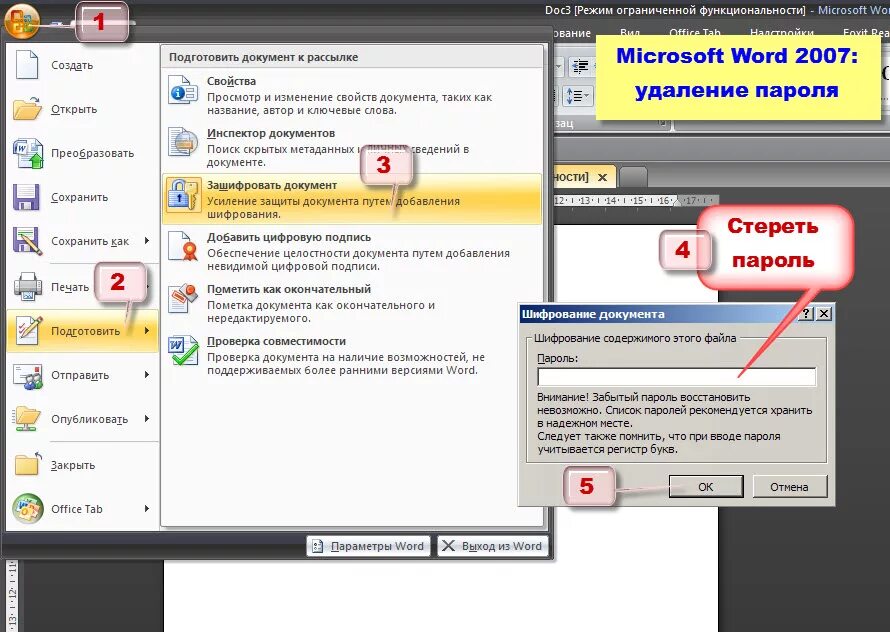
Task: Click the Параметры Word button
Action: pos(368,546)
